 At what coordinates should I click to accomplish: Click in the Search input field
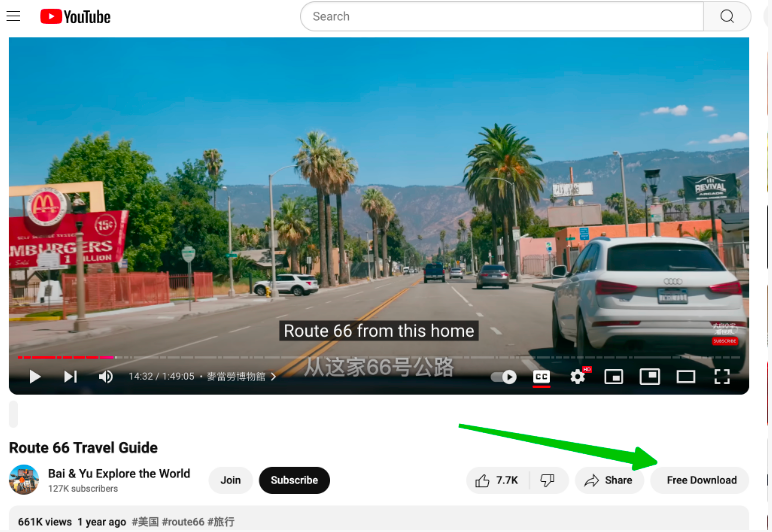[500, 16]
